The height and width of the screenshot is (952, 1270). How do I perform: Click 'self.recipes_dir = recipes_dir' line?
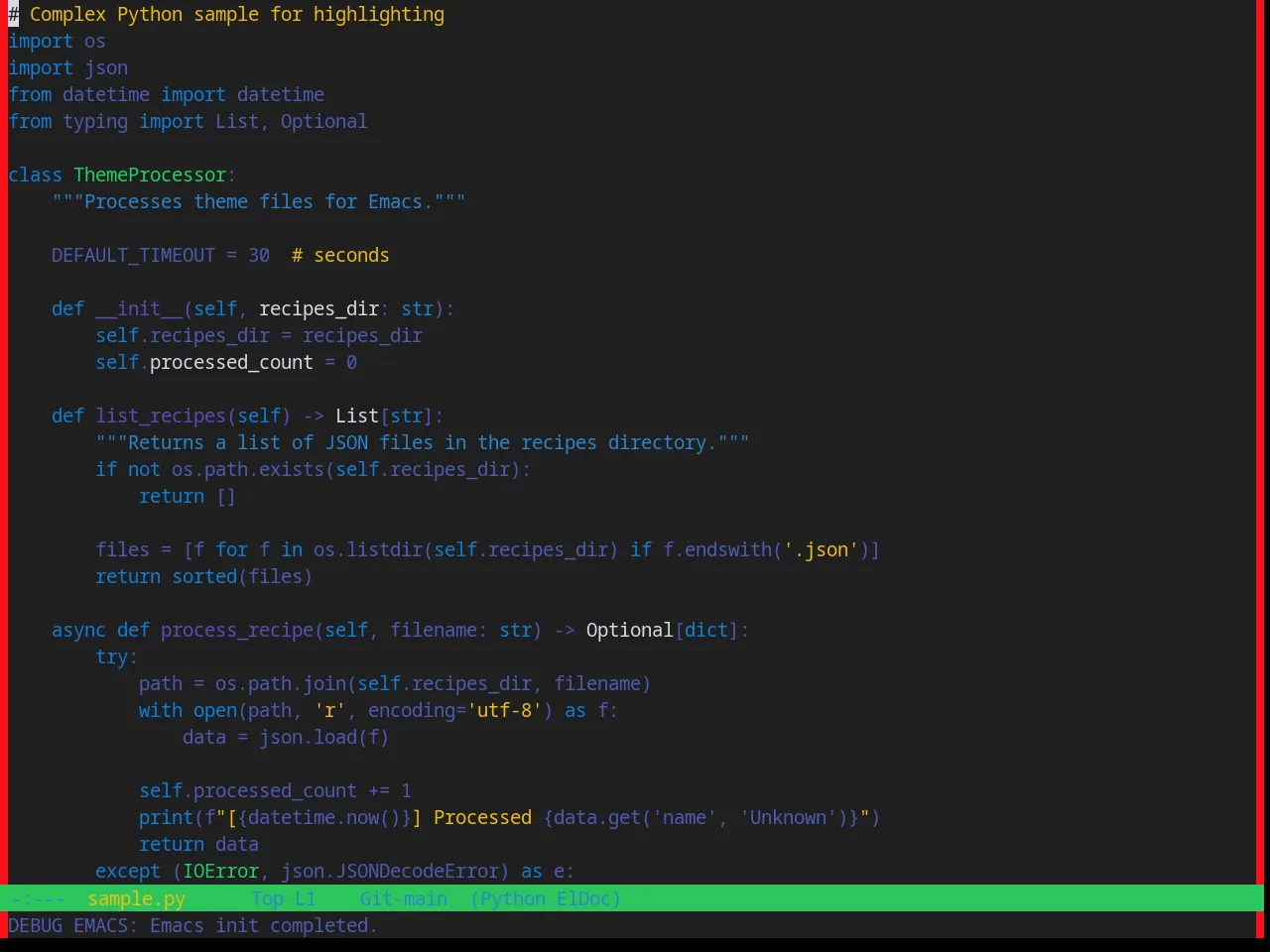259,335
